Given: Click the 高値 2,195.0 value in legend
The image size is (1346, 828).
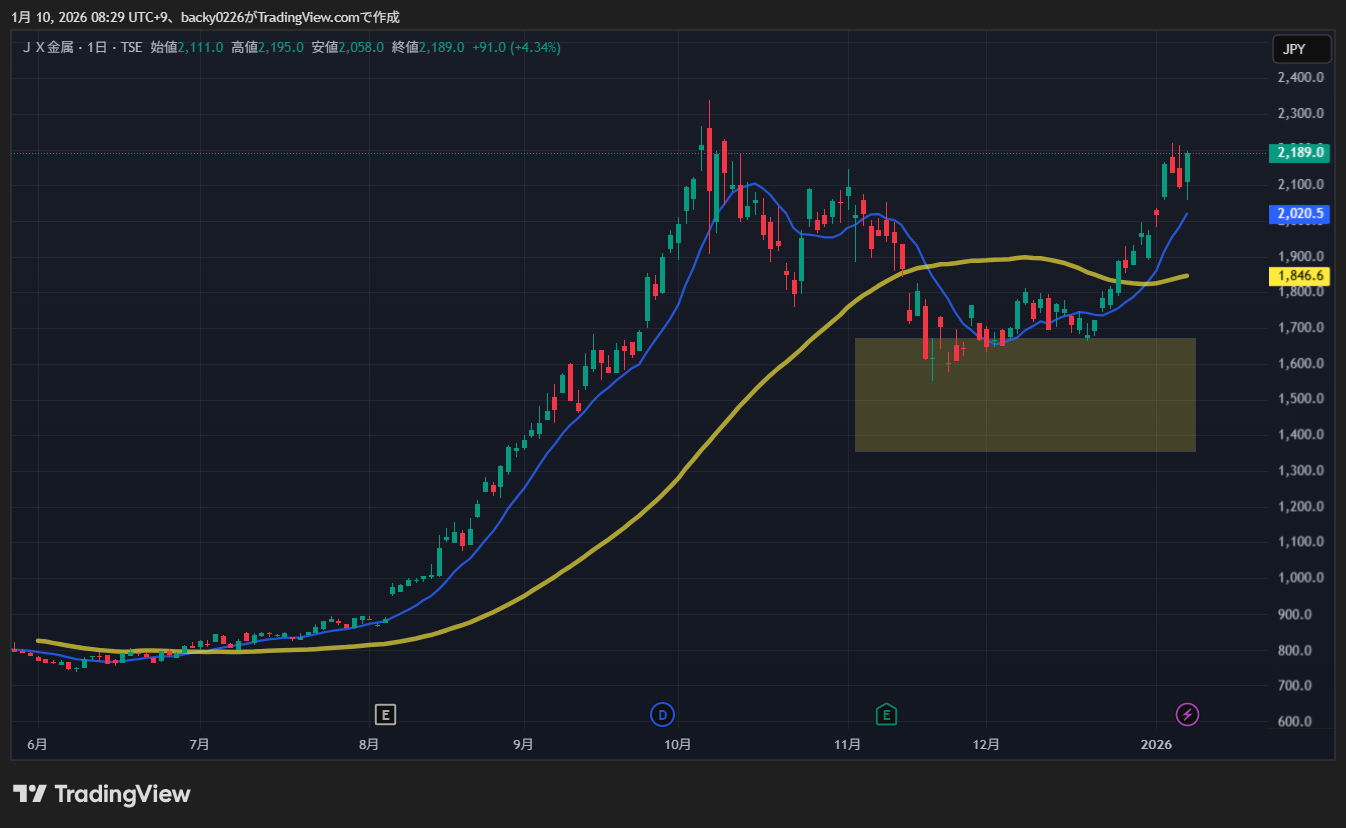Looking at the screenshot, I should (x=281, y=47).
